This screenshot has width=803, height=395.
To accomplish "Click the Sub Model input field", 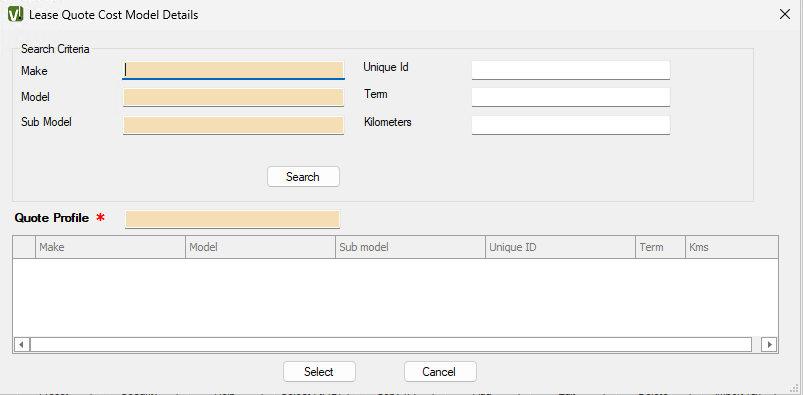I will (x=234, y=125).
